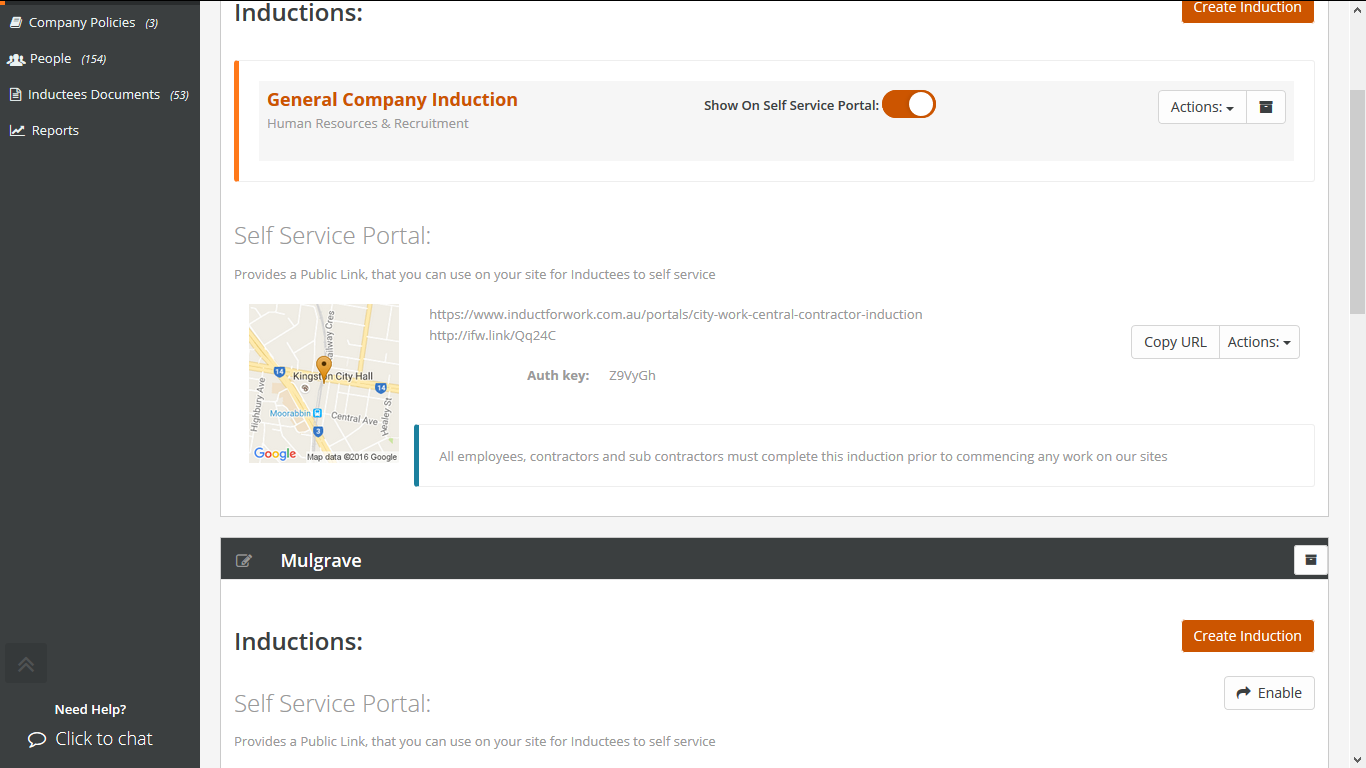Enable the Mulgrave Self Service Portal
This screenshot has height=768, width=1366.
pos(1269,692)
